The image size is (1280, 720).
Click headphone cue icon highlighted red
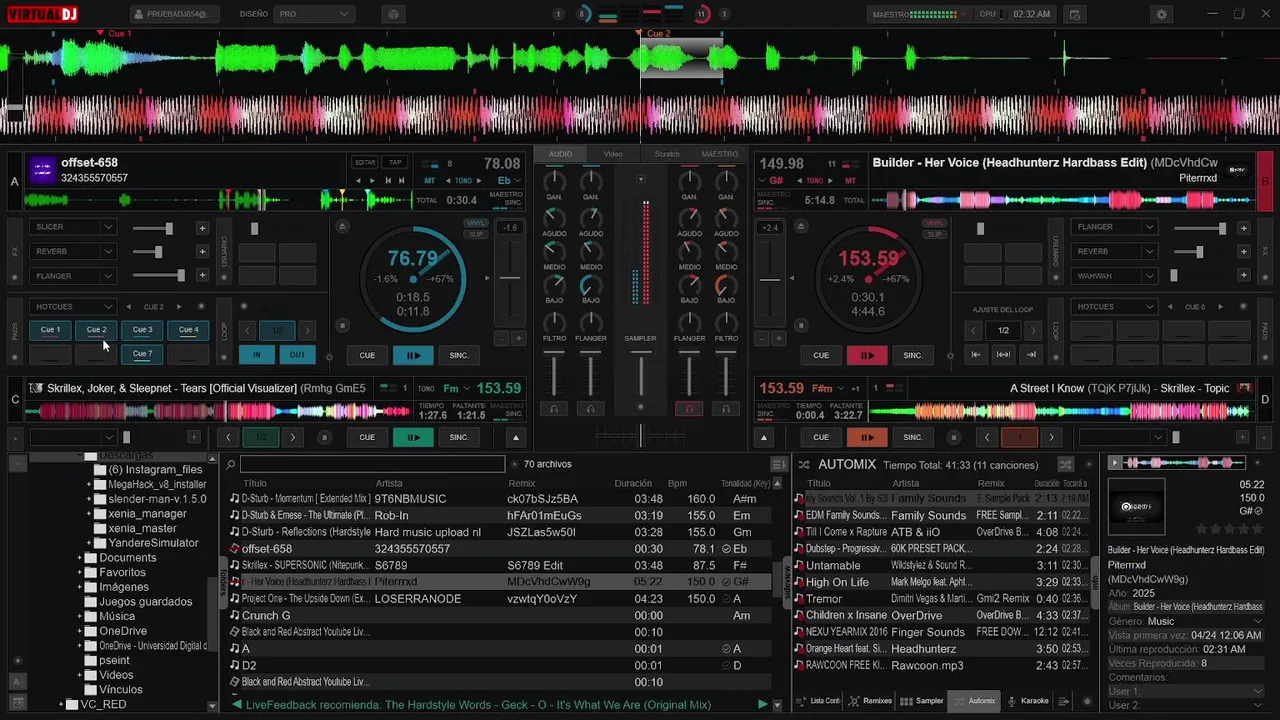point(689,409)
